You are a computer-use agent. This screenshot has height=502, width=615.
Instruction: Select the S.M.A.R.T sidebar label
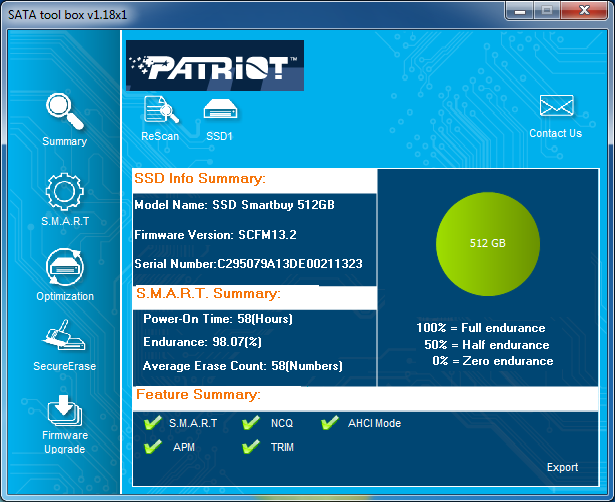pos(65,221)
